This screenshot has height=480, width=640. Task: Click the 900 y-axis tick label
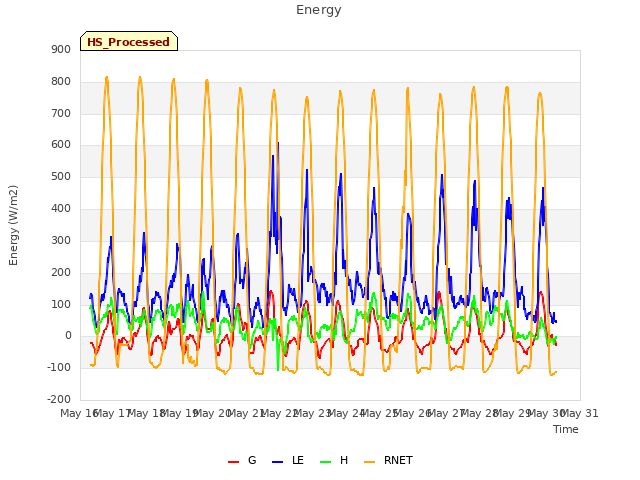[x=61, y=50]
